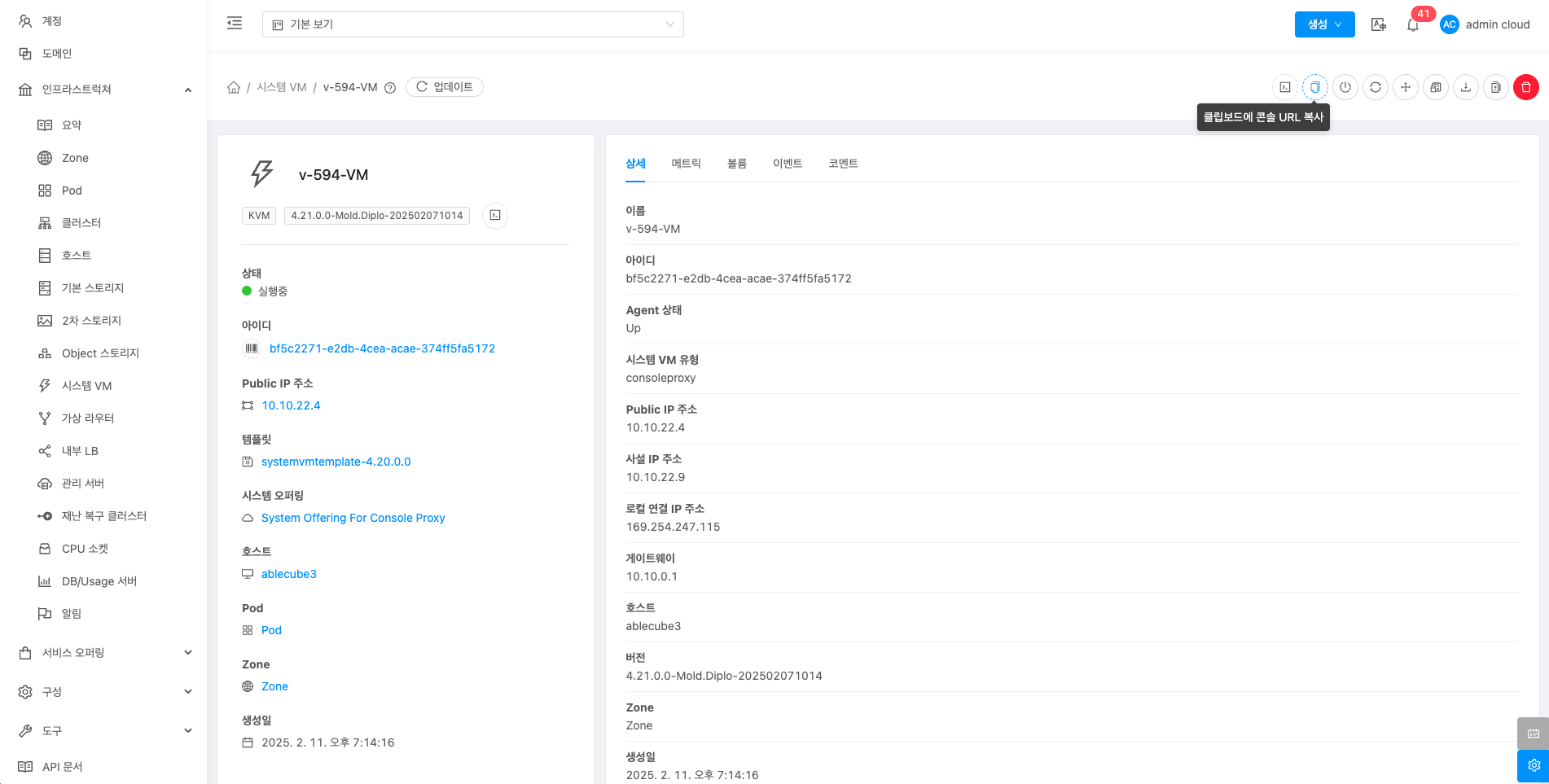The image size is (1549, 784).
Task: Click the reboot system VM icon
Action: (1375, 87)
